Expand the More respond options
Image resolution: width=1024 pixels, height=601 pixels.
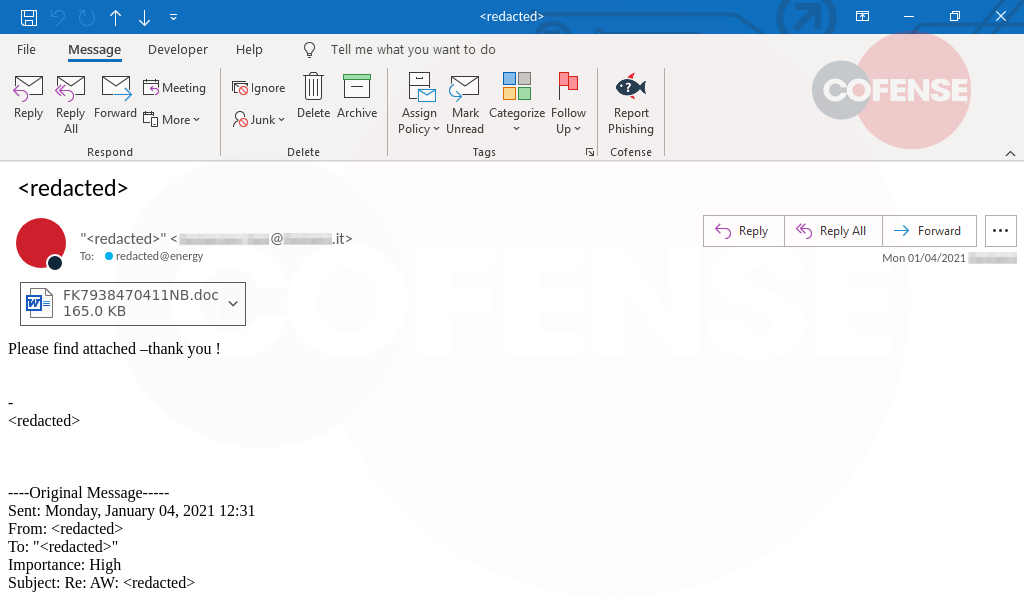(171, 120)
